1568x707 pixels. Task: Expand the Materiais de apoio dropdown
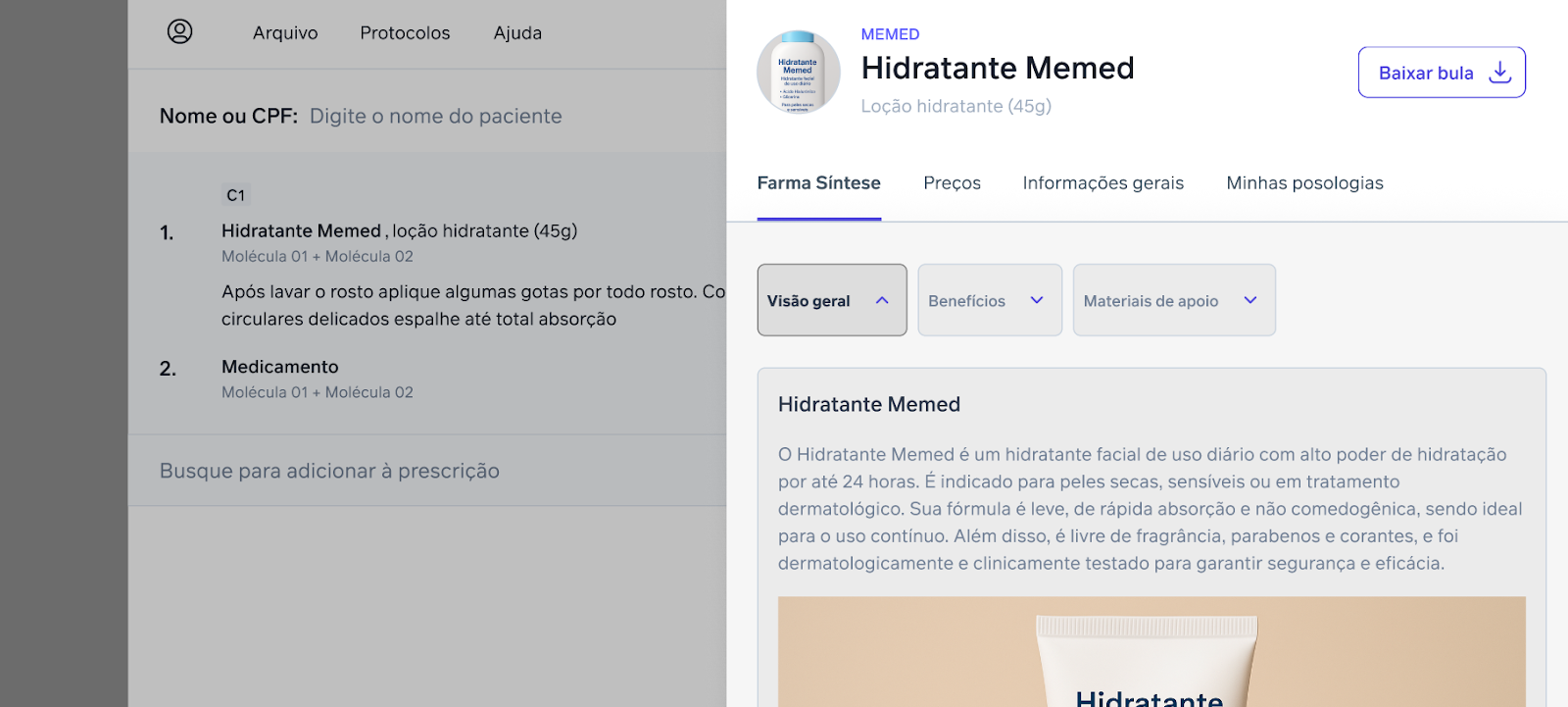pos(1174,300)
